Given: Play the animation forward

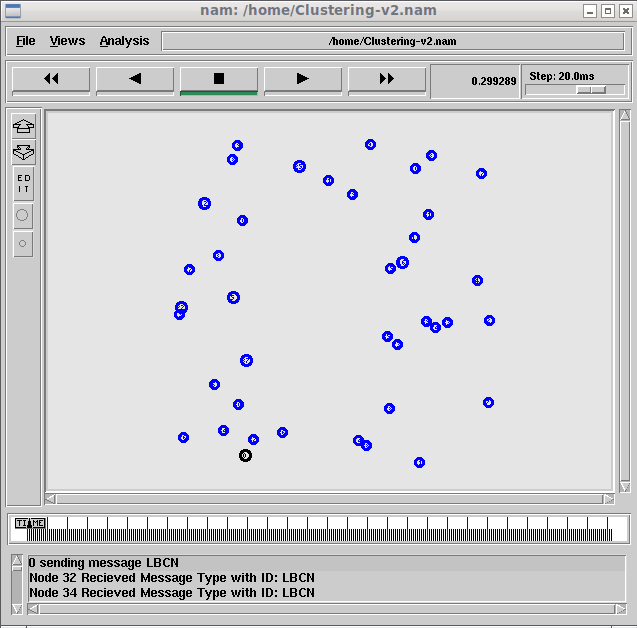Looking at the screenshot, I should pos(303,79).
